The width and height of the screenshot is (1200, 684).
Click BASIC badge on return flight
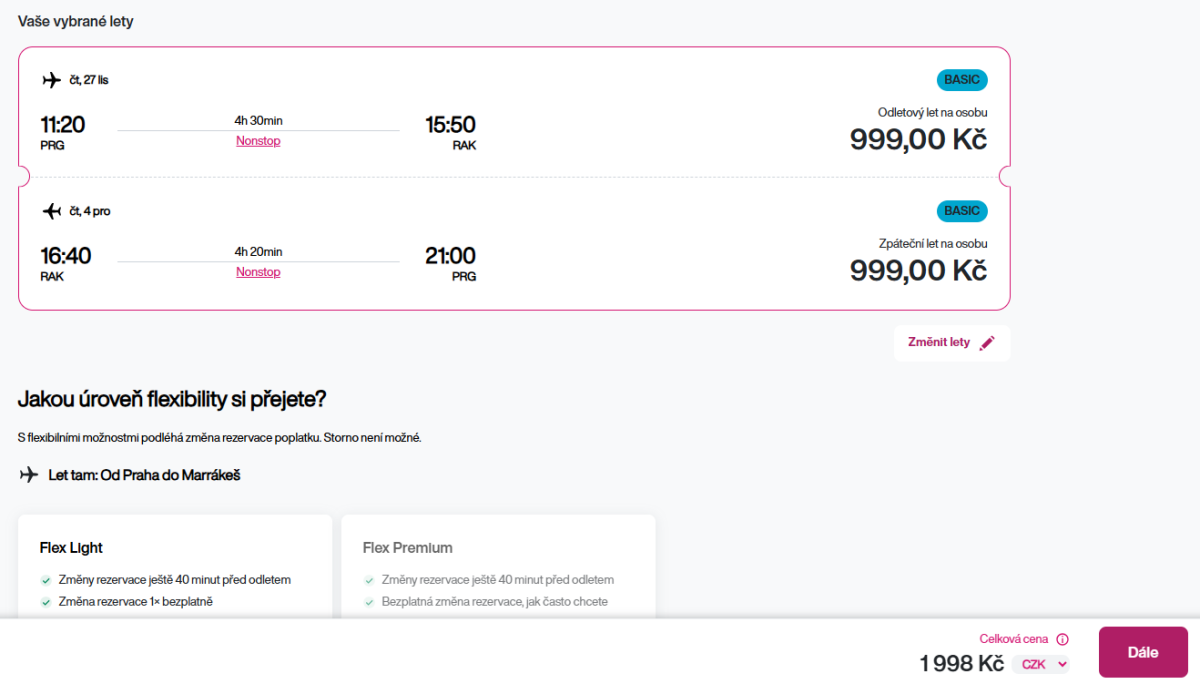pos(962,211)
